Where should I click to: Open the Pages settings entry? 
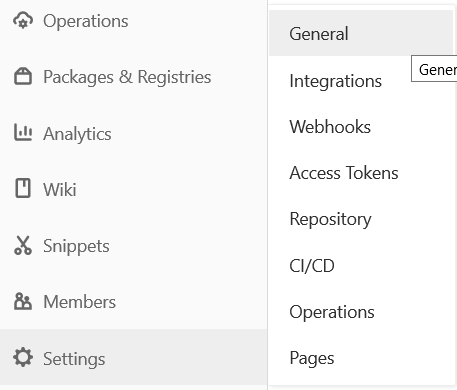pyautogui.click(x=361, y=358)
